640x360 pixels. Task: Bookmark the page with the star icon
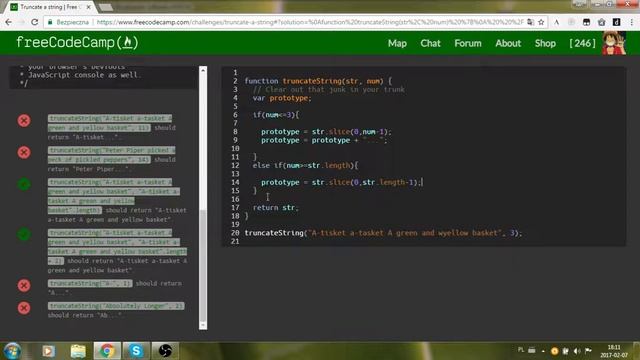[x=541, y=22]
